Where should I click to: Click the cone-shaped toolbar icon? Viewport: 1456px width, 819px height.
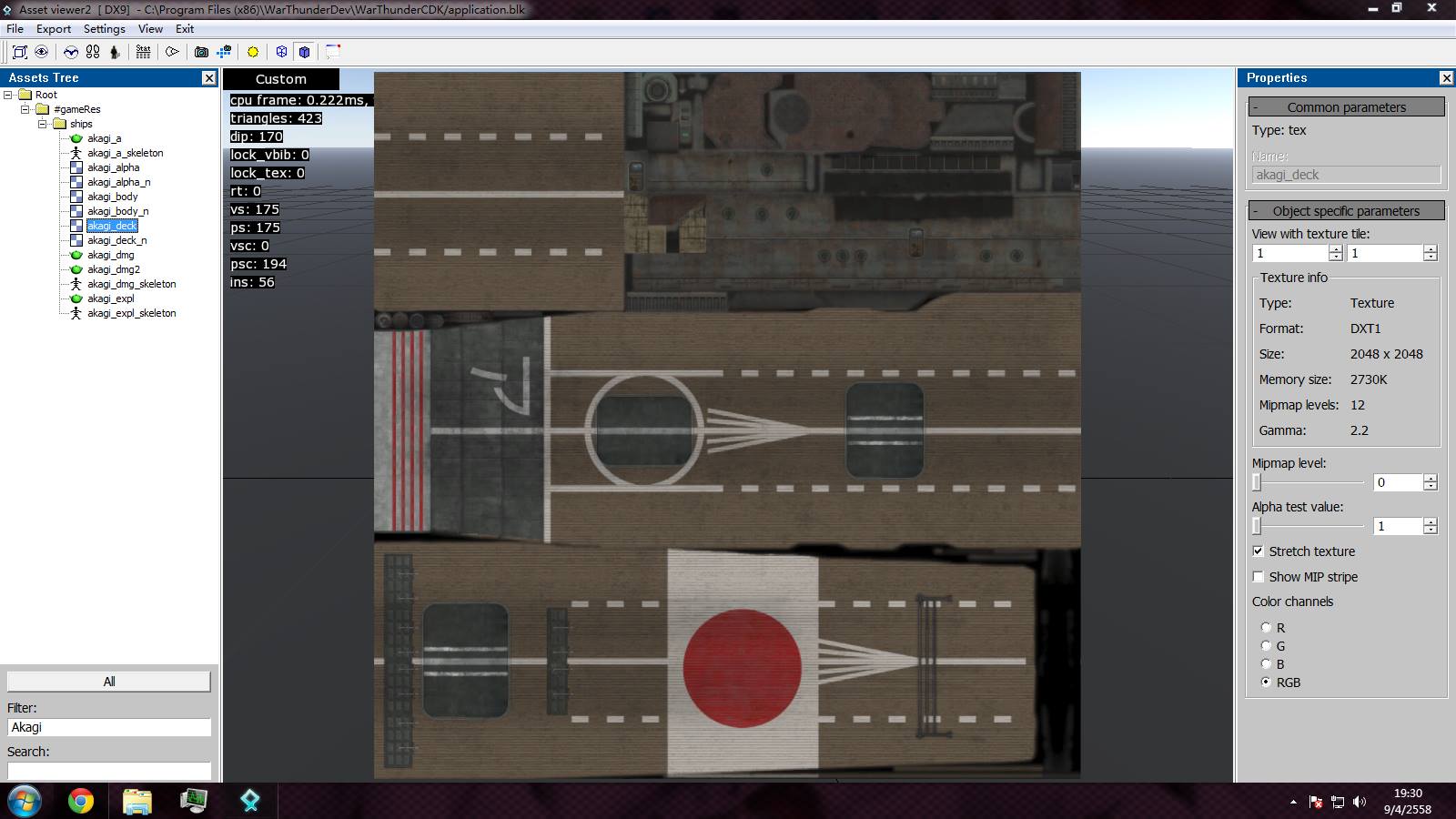click(x=172, y=52)
